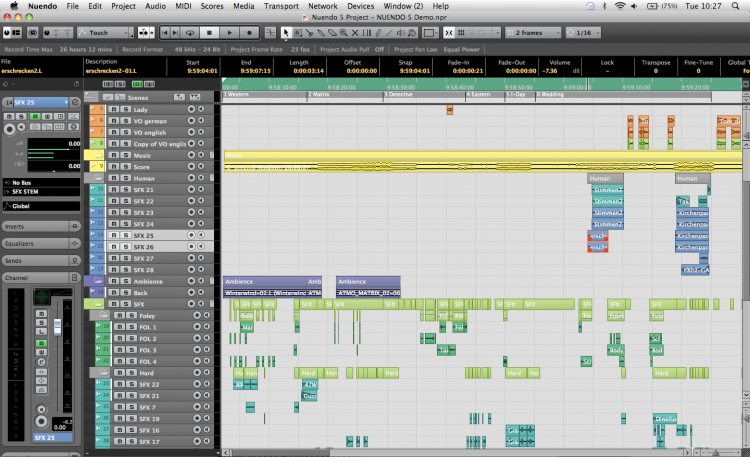Open the Transport menu
Image resolution: width=750 pixels, height=457 pixels.
tap(281, 6)
